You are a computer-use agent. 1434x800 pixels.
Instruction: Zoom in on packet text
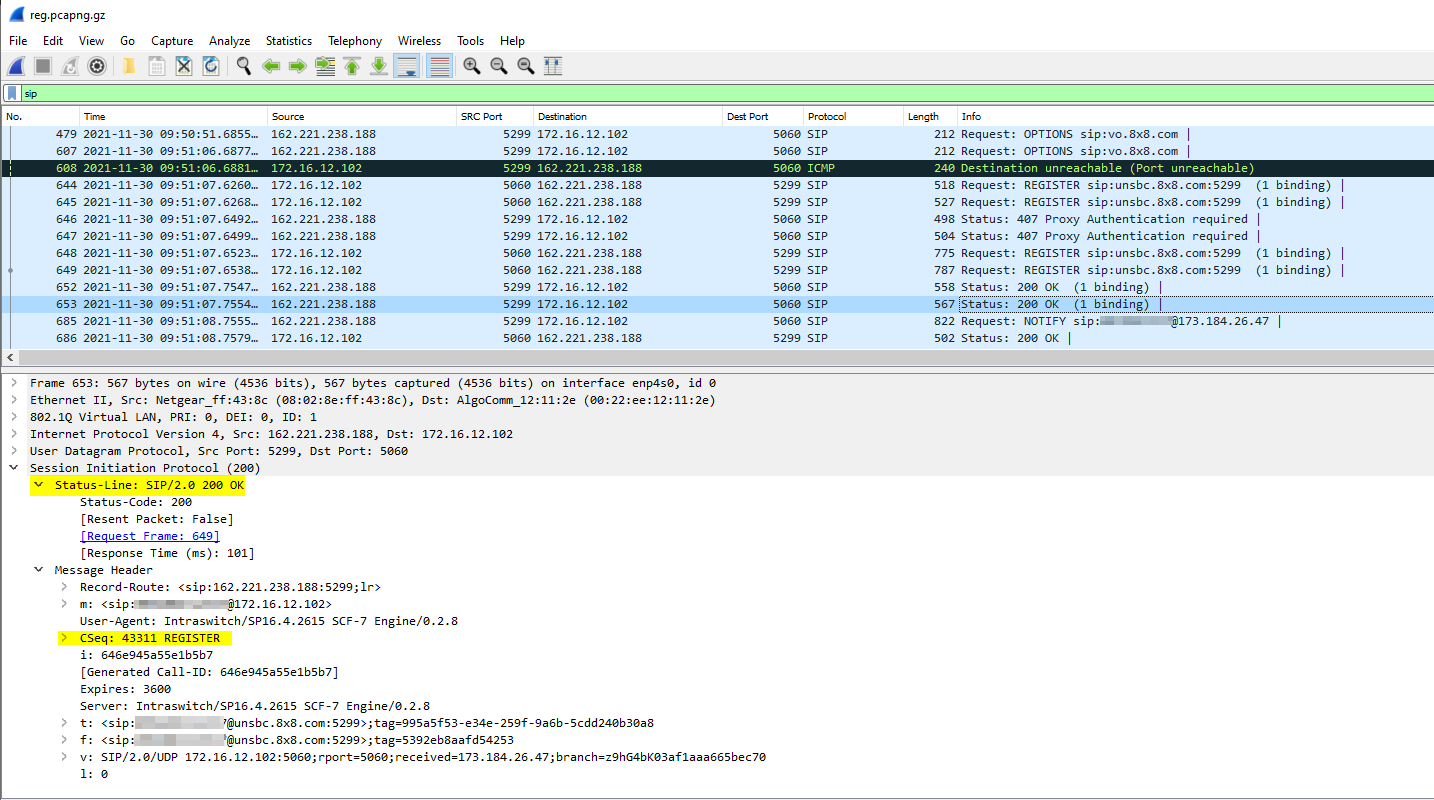point(471,66)
